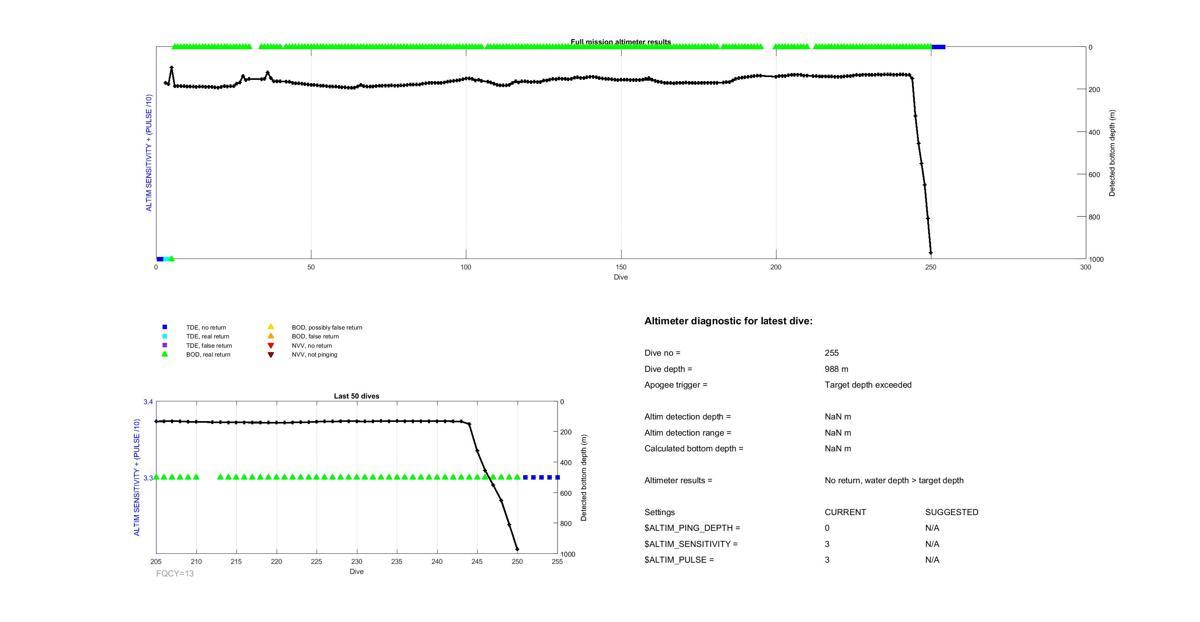The width and height of the screenshot is (1200, 622).
Task: Click the 'TDE, real return' legend label
Action: [x=207, y=336]
